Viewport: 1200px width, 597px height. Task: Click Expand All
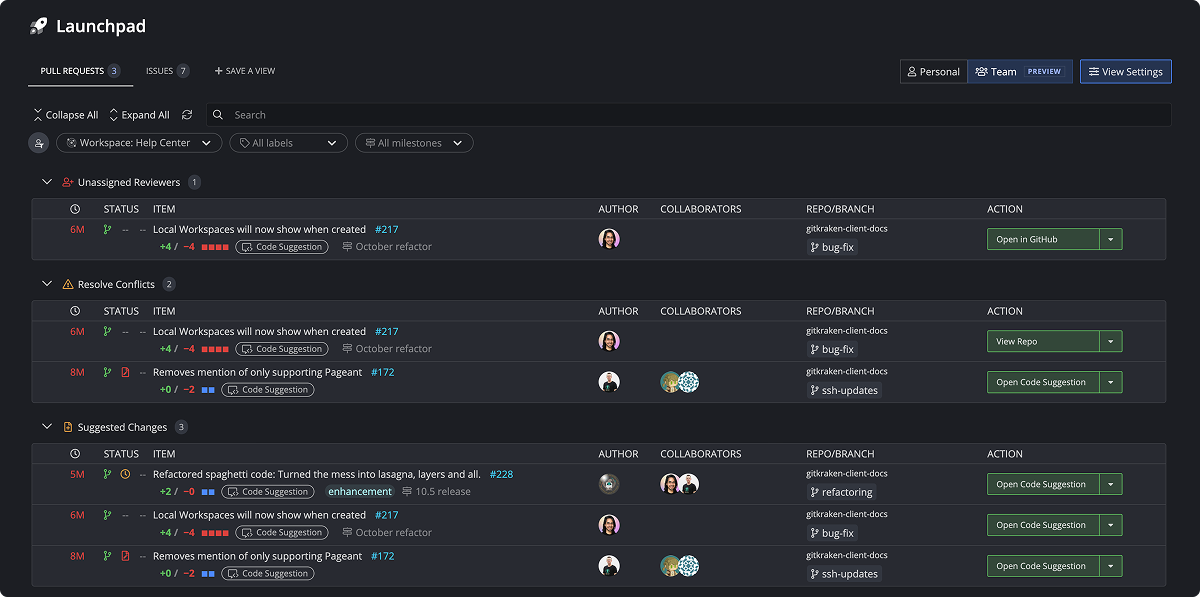pos(139,115)
